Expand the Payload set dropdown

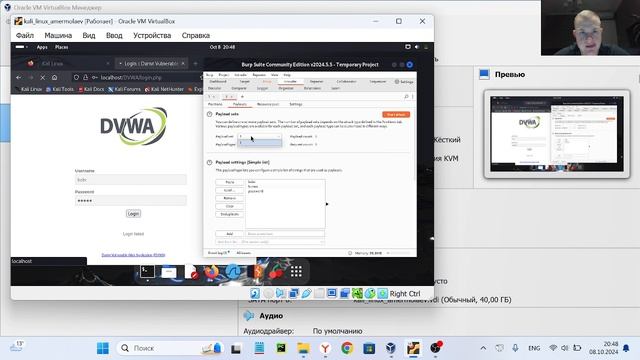point(260,136)
